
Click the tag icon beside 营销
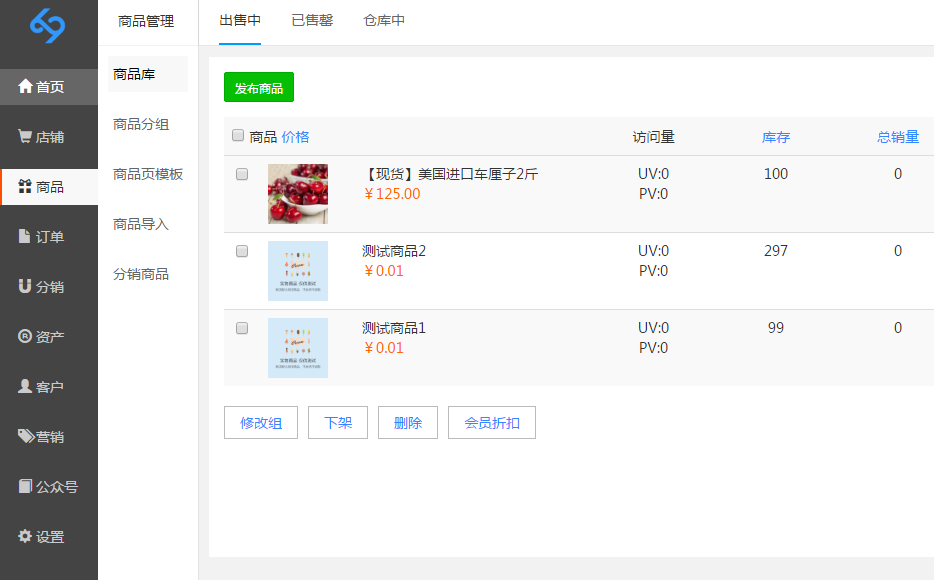[25, 437]
